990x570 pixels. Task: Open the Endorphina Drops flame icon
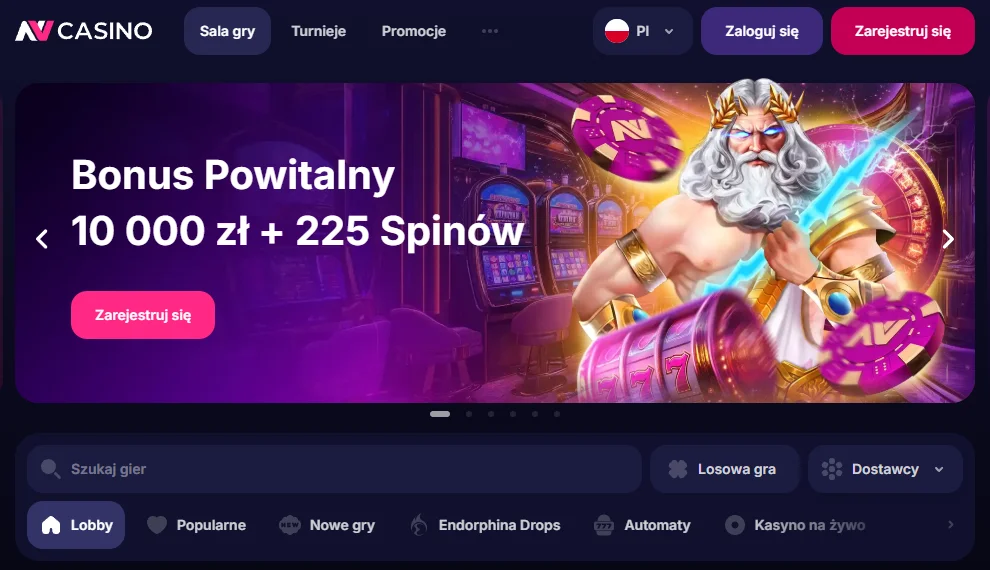coord(419,525)
